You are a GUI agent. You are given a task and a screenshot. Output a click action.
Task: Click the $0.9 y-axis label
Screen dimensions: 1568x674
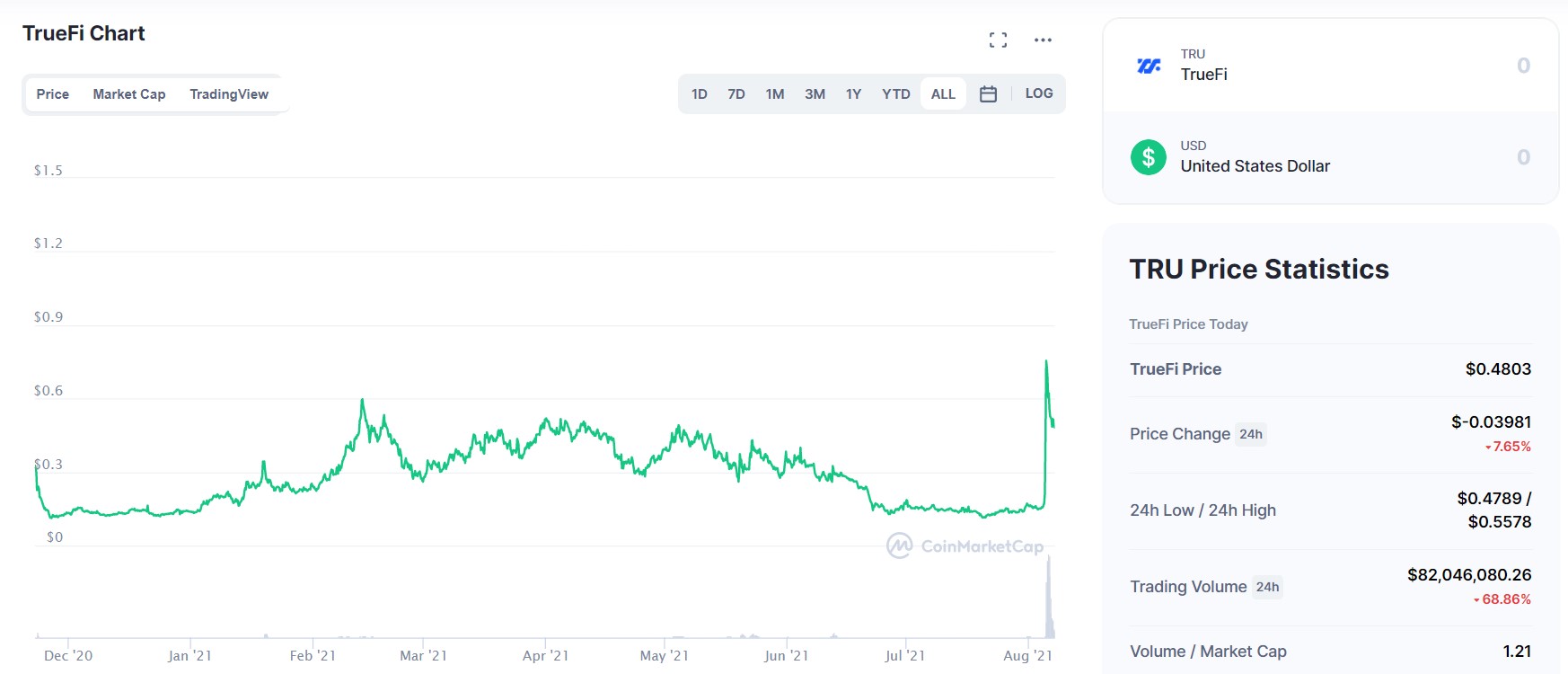[48, 316]
